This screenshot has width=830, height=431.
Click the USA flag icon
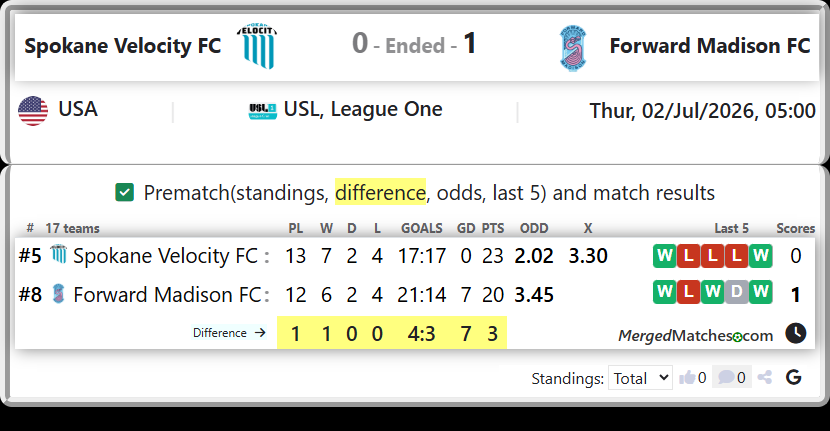pyautogui.click(x=33, y=111)
